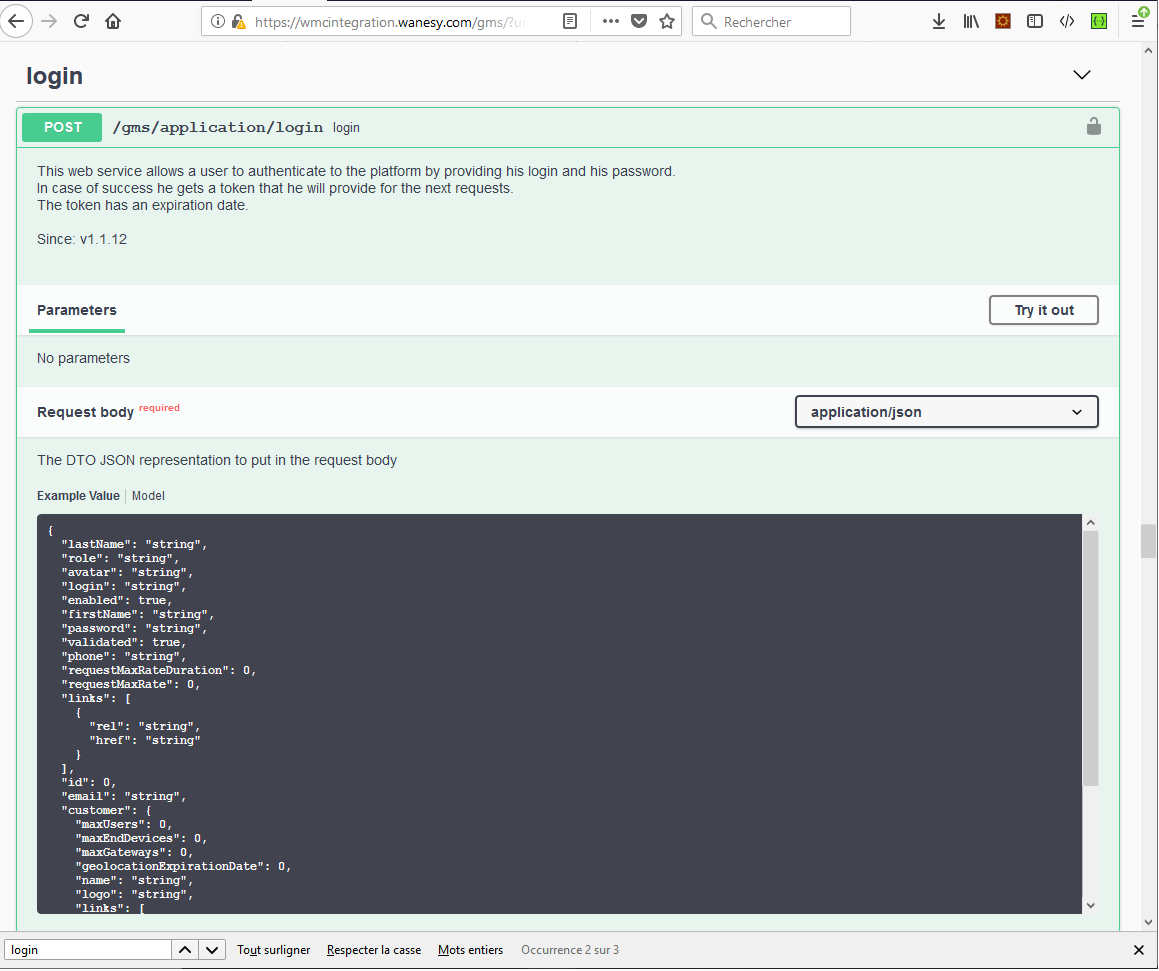Open the Firefox hamburger menu
Image resolution: width=1159 pixels, height=971 pixels.
(1138, 21)
